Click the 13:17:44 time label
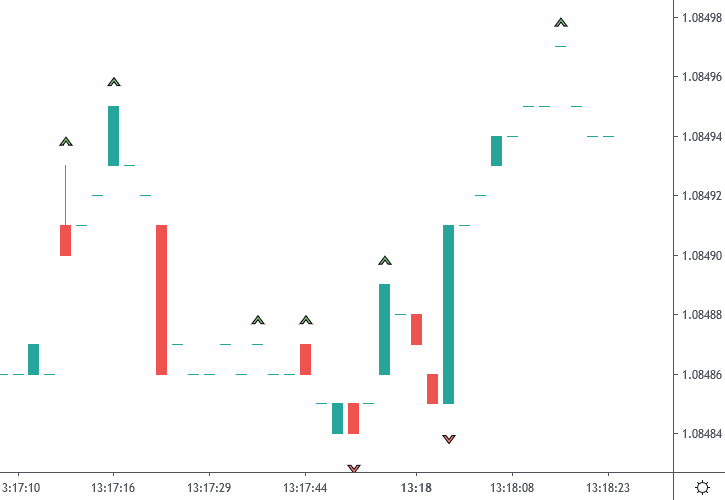 point(305,487)
